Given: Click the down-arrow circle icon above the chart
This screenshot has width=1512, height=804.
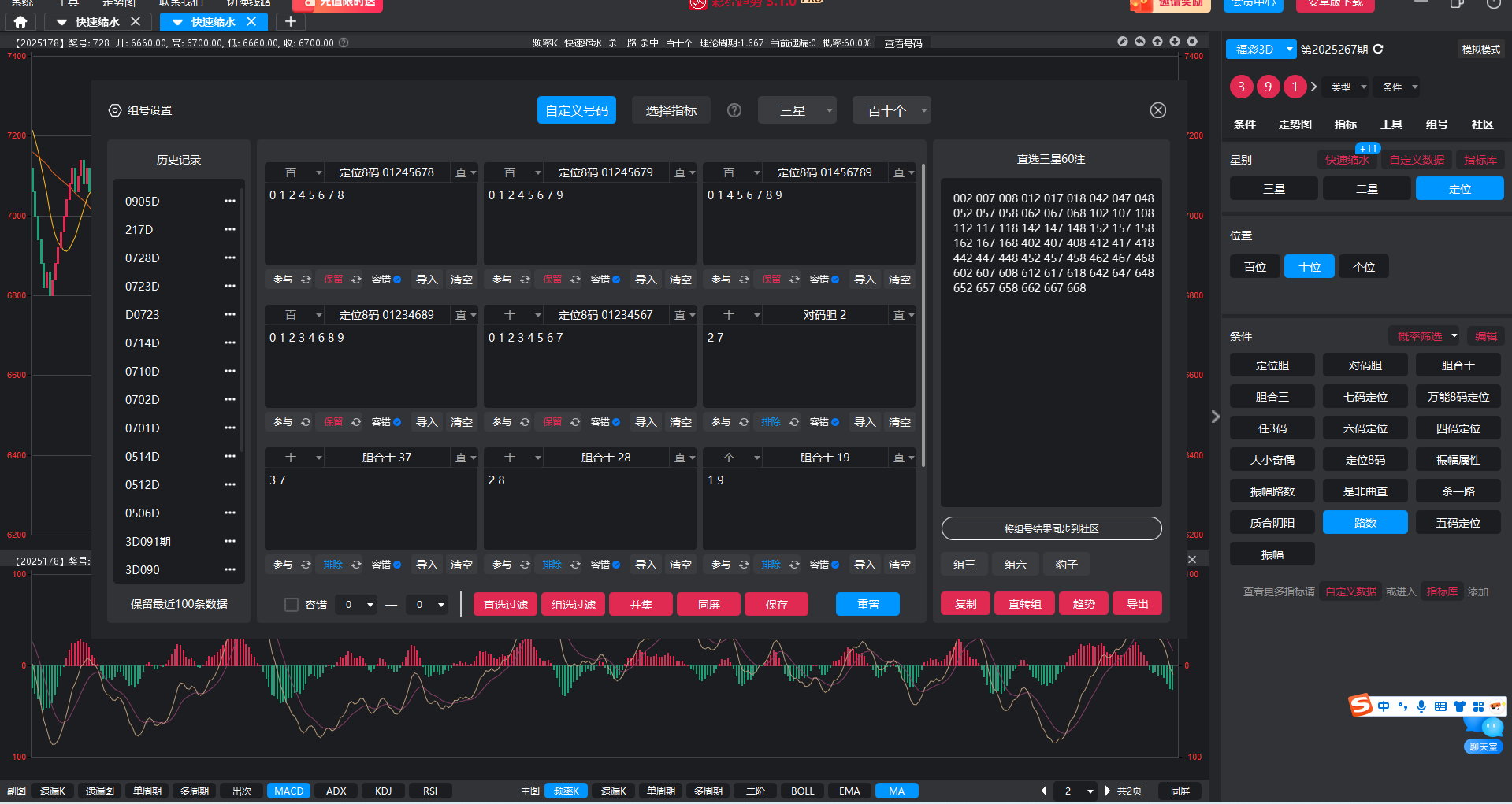Looking at the screenshot, I should coord(1175,42).
